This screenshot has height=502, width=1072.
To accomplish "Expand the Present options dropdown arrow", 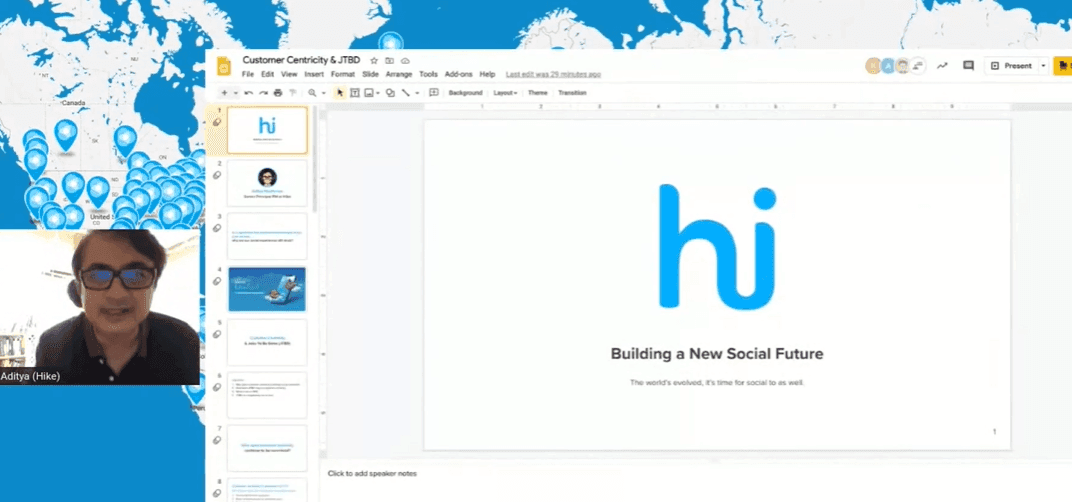I will point(1043,66).
